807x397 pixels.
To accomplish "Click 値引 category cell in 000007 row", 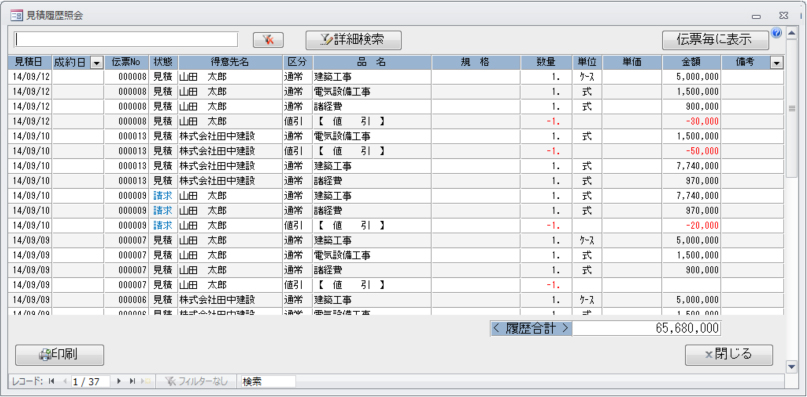I will point(297,285).
